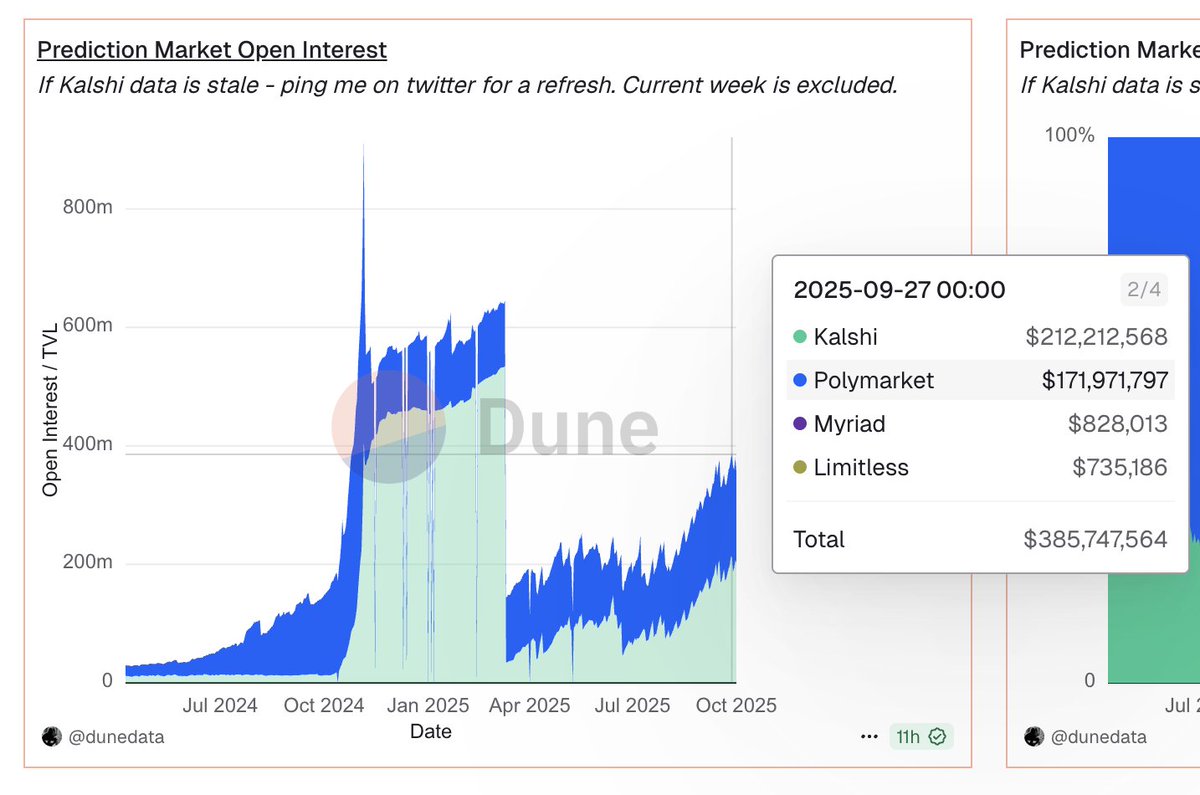Click the Jan 2025 x-axis label
The height and width of the screenshot is (795, 1200).
pos(427,705)
